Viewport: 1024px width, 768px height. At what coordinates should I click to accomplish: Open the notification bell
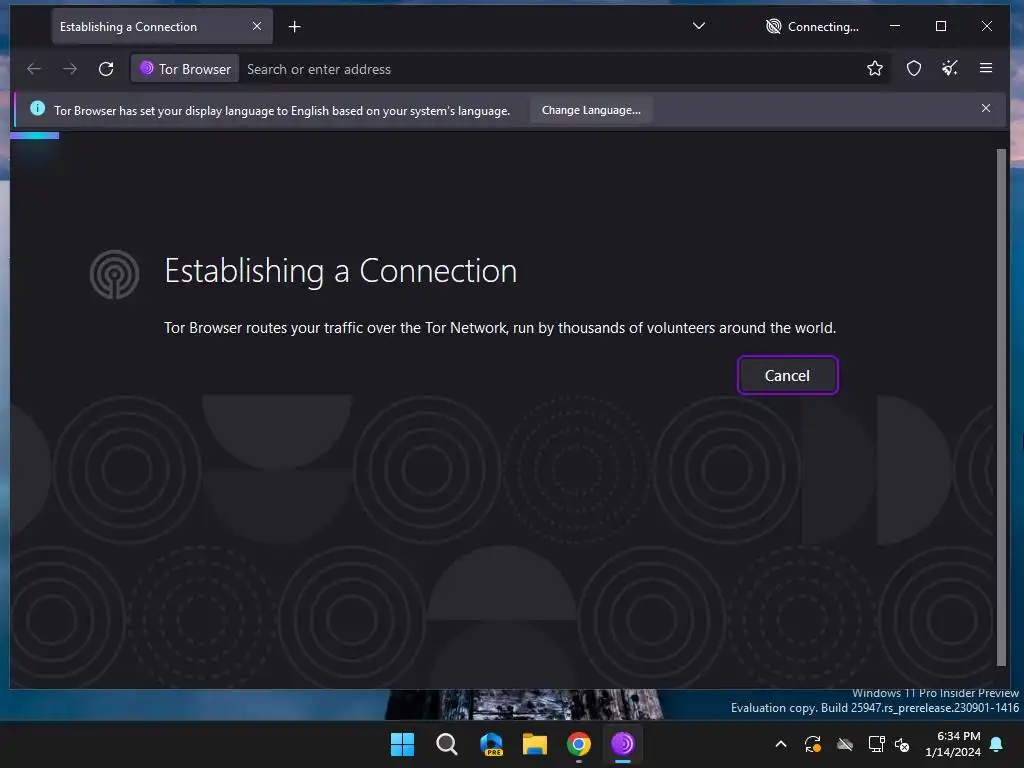[x=996, y=744]
